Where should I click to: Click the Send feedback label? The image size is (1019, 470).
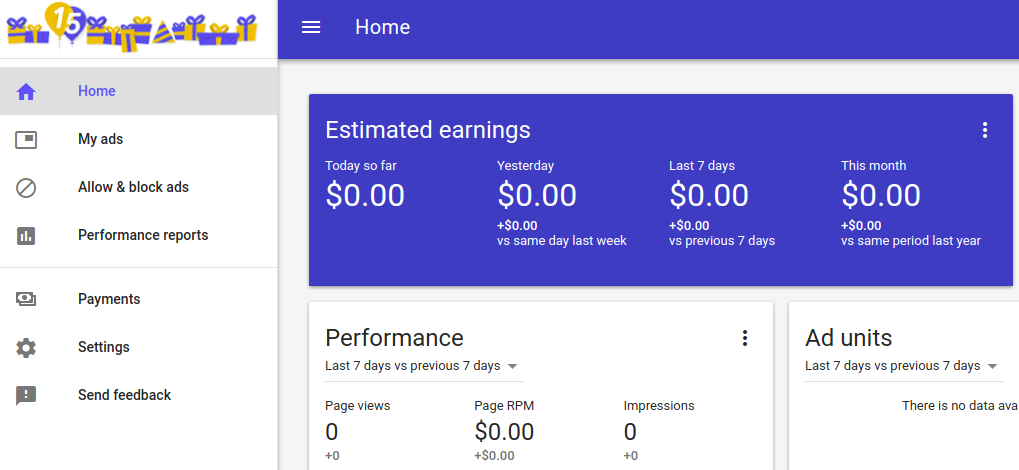124,395
